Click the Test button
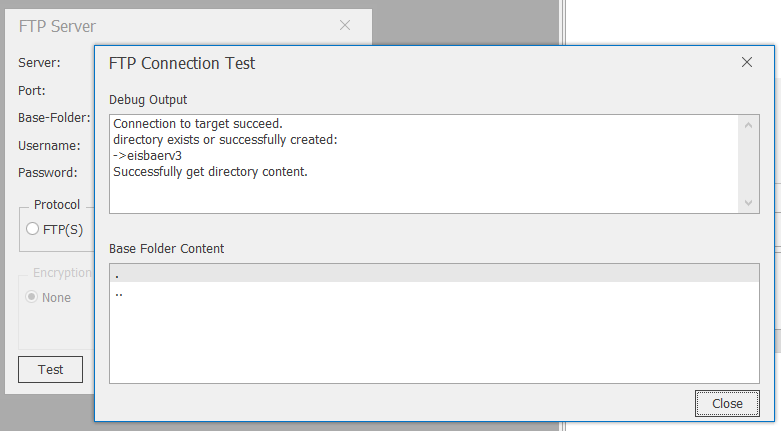Viewport: 781px width, 431px height. (50, 369)
